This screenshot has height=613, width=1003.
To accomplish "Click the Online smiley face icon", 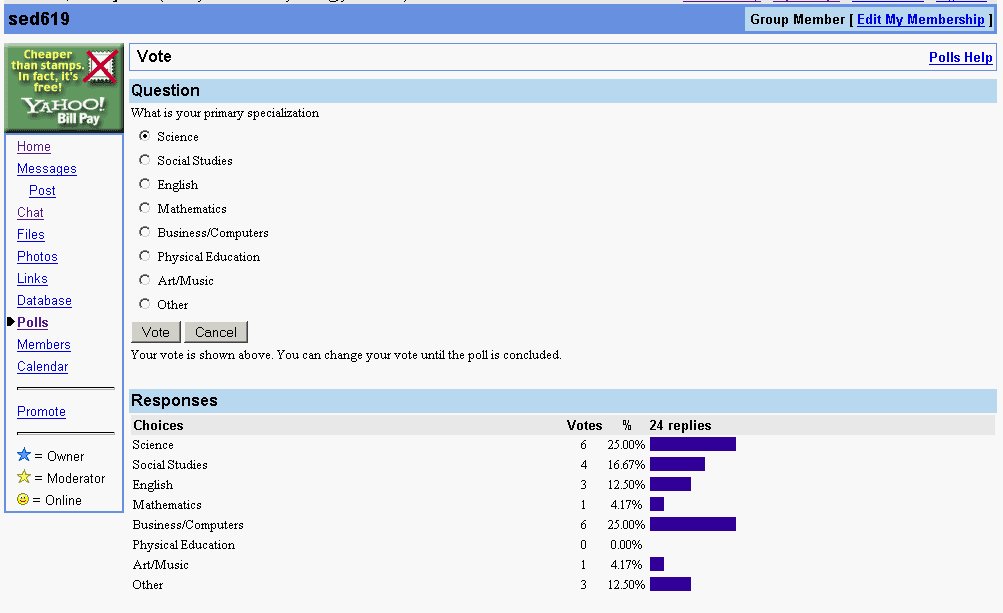I will click(x=24, y=499).
